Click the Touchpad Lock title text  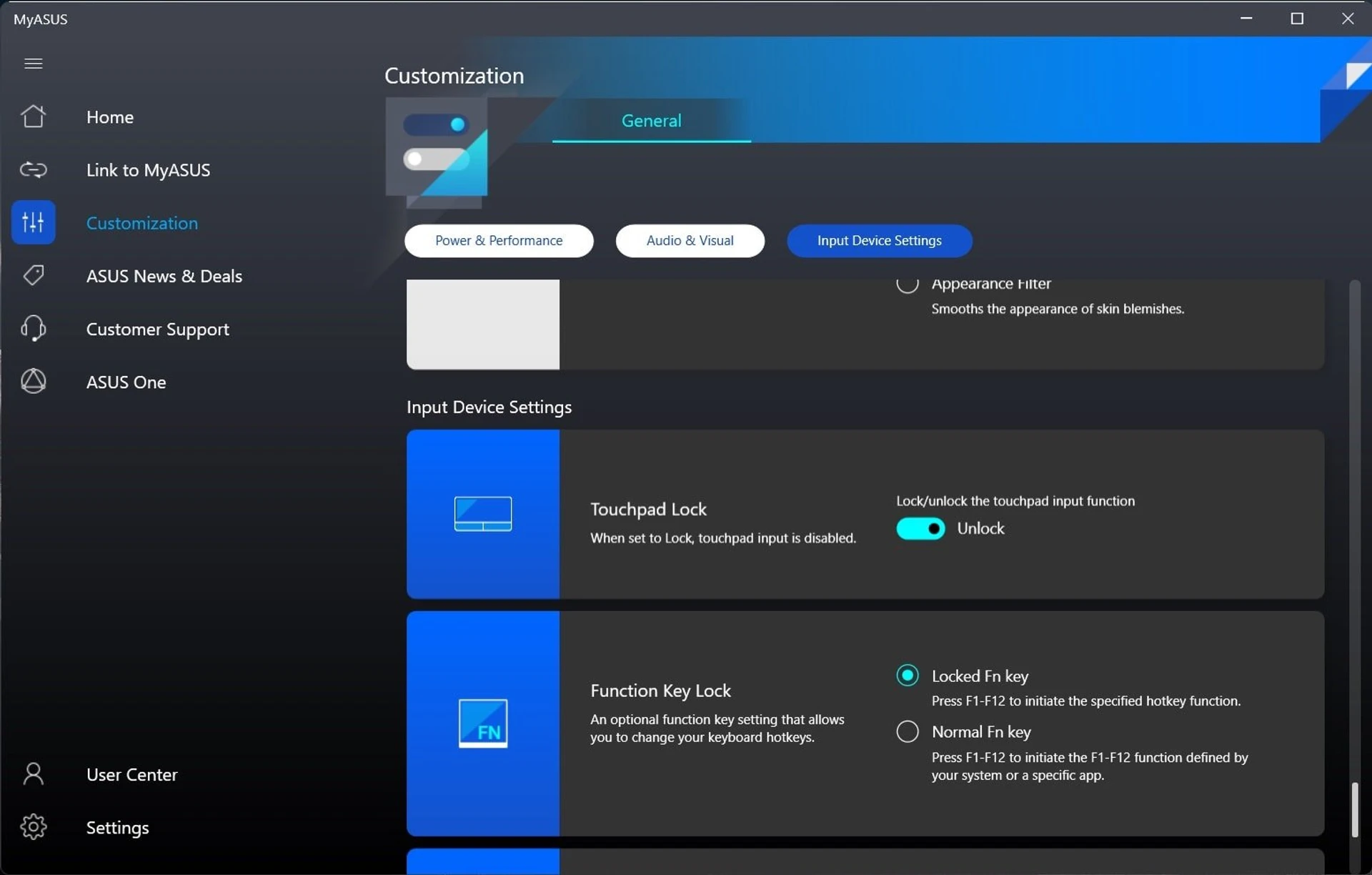coord(648,509)
